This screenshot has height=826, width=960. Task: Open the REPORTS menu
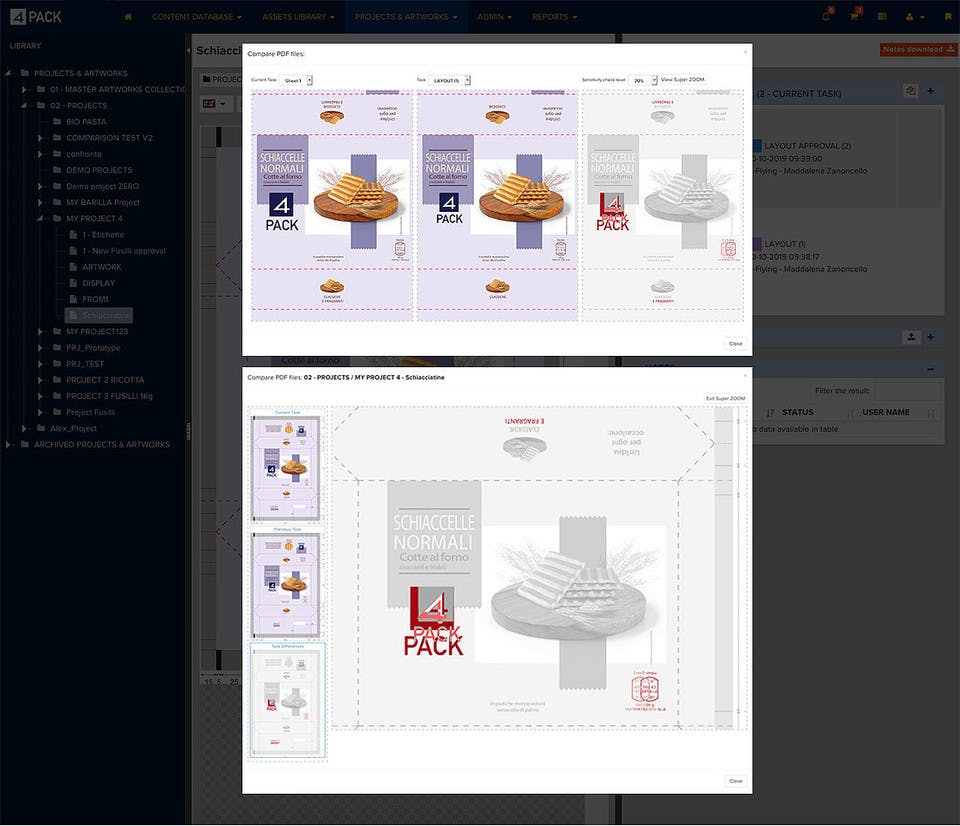click(554, 17)
